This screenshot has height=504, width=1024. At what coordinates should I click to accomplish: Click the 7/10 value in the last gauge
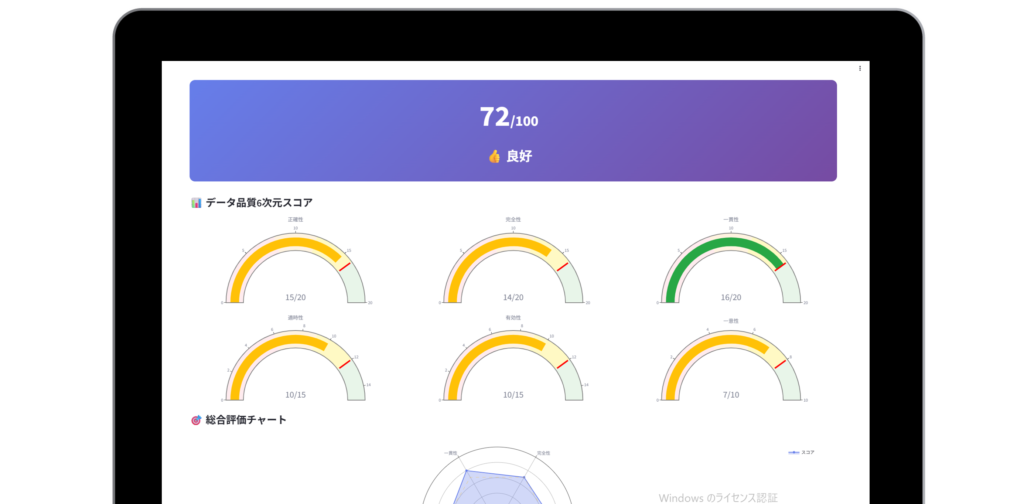(x=731, y=395)
